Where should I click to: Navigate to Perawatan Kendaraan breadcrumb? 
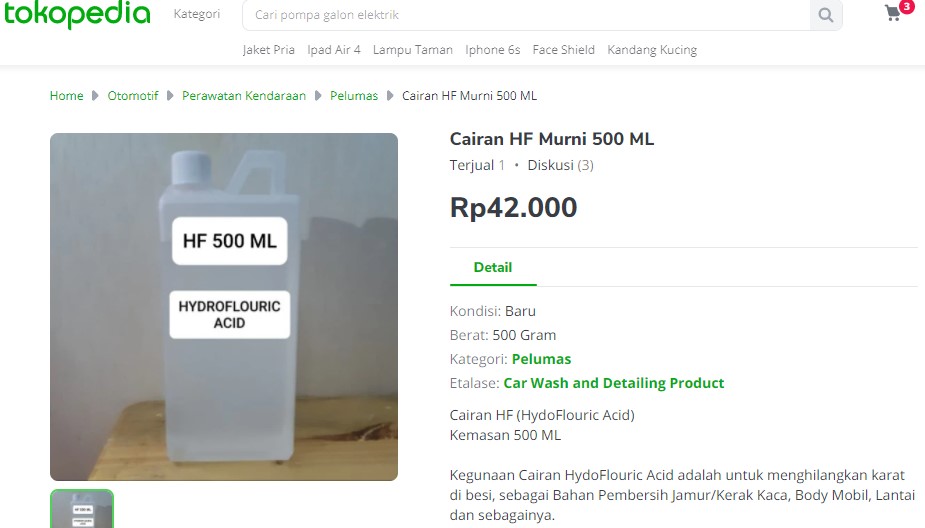pyautogui.click(x=244, y=96)
